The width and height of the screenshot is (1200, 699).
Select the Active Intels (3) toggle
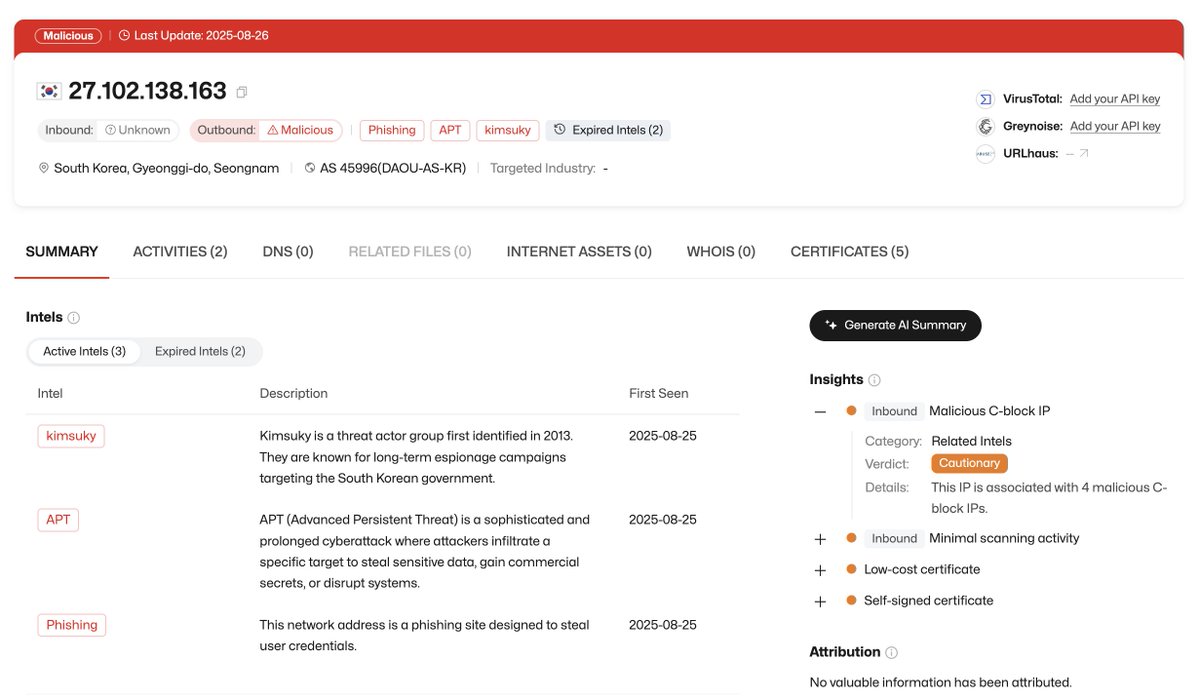tap(84, 351)
